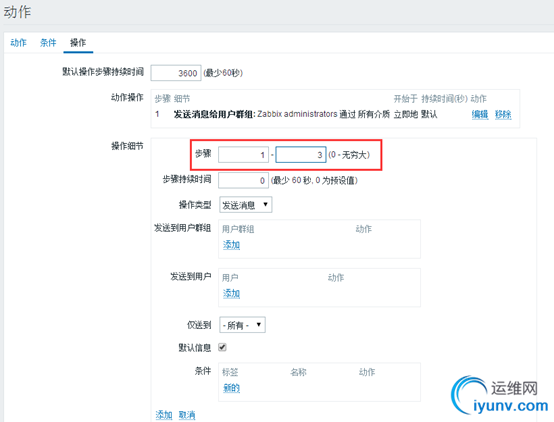Click the 细节 column header
This screenshot has height=422, width=554.
(x=182, y=99)
